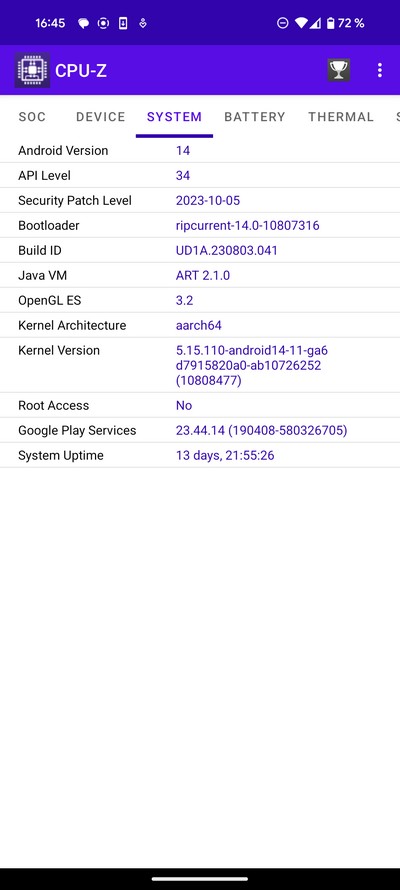Select the Root Access row
The image size is (400, 890).
coord(200,405)
